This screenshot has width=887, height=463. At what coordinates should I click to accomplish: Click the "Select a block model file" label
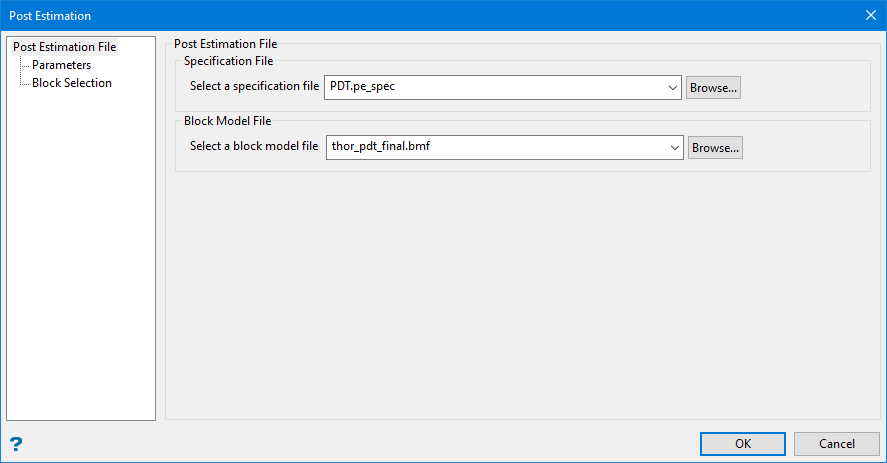[x=254, y=147]
